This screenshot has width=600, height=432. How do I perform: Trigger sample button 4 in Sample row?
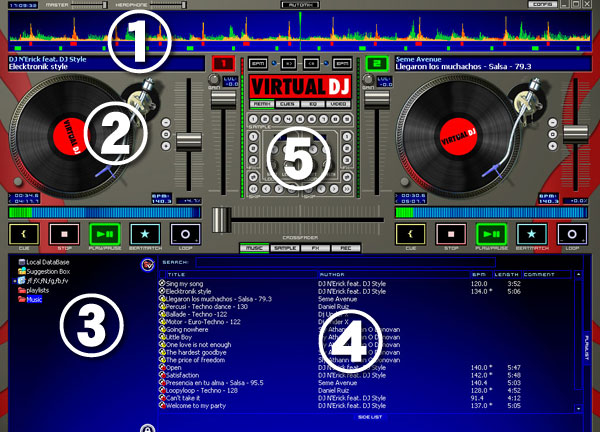(288, 119)
